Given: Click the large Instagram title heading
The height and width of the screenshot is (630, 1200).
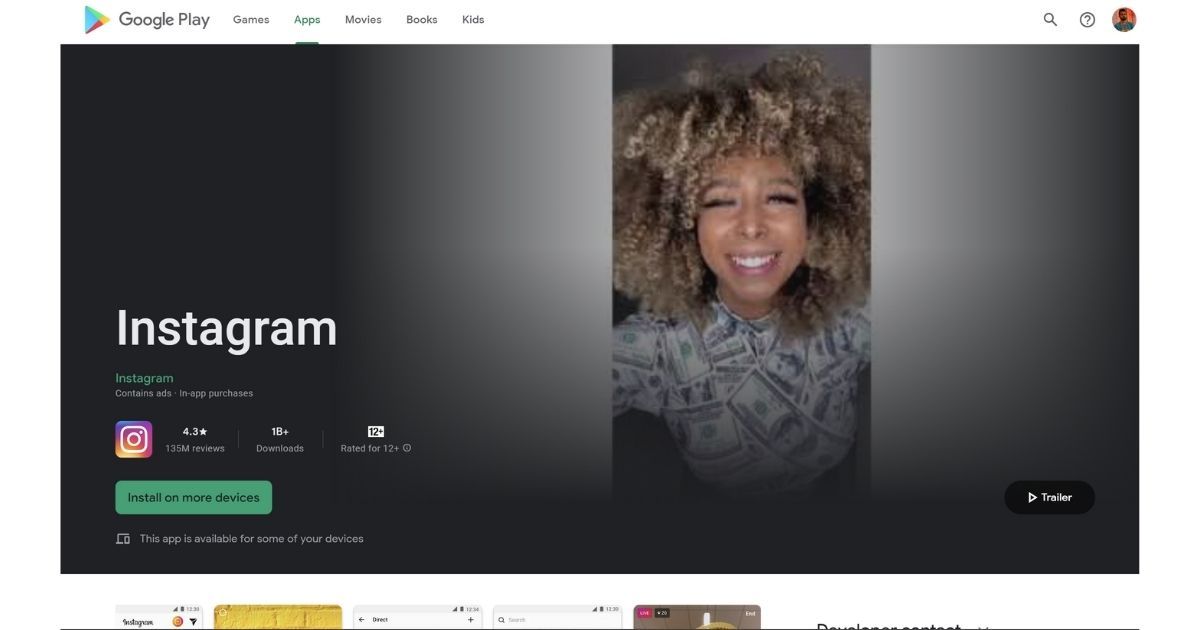Looking at the screenshot, I should 226,328.
